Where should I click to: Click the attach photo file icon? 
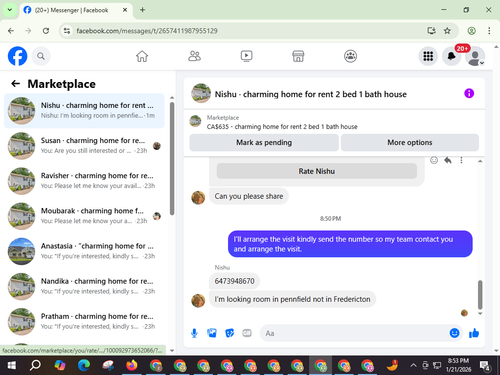tap(212, 333)
